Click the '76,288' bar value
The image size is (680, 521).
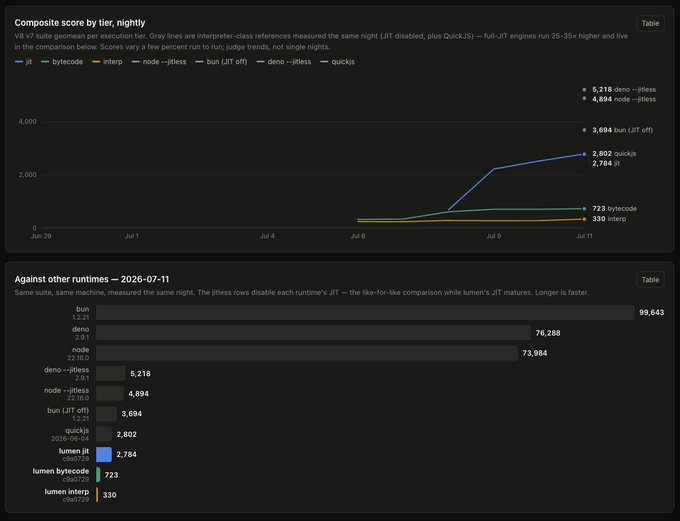[x=548, y=333]
